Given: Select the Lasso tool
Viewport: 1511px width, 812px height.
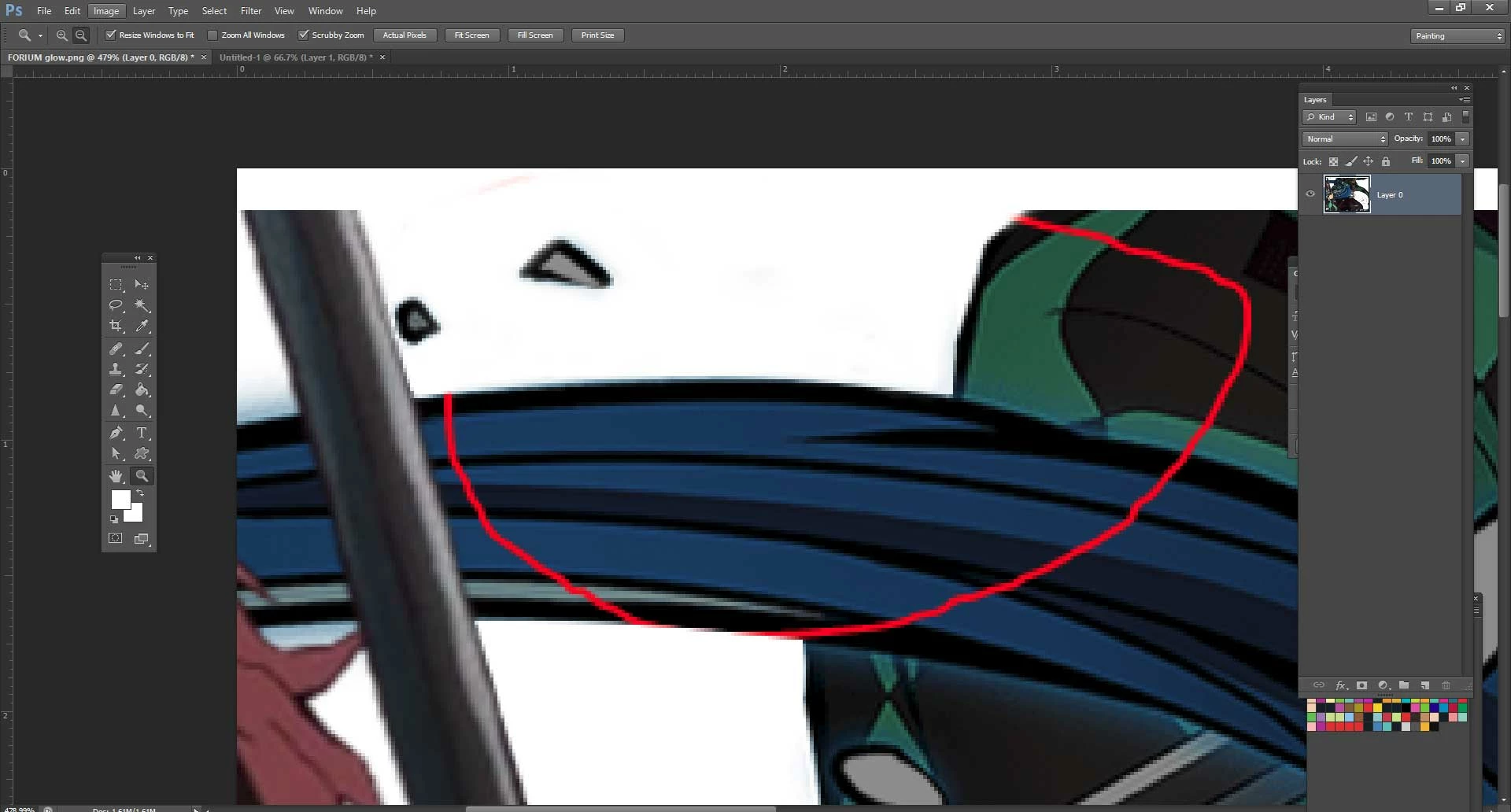Looking at the screenshot, I should pos(116,305).
